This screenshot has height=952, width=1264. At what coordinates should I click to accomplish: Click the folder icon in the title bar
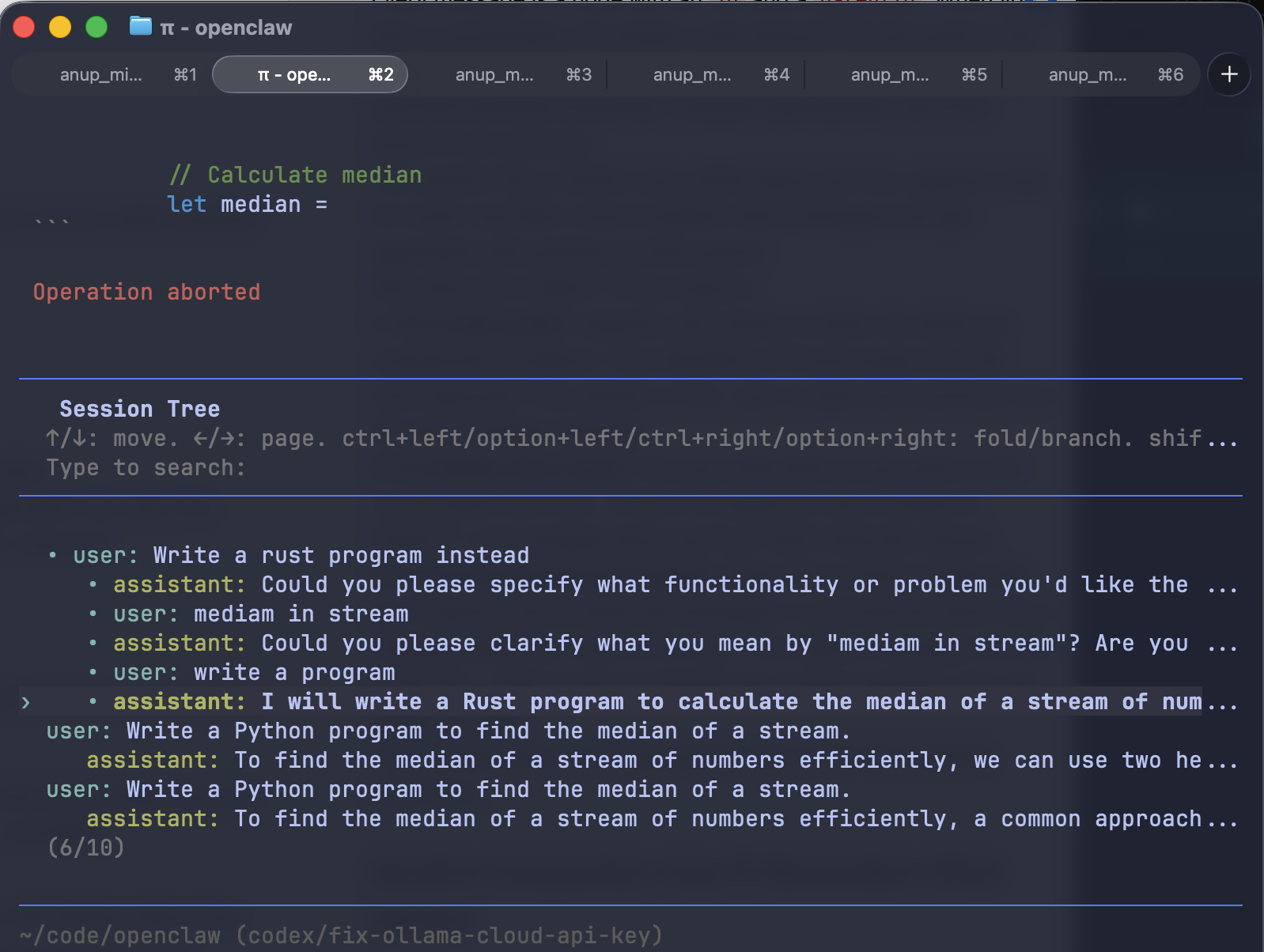(x=140, y=26)
